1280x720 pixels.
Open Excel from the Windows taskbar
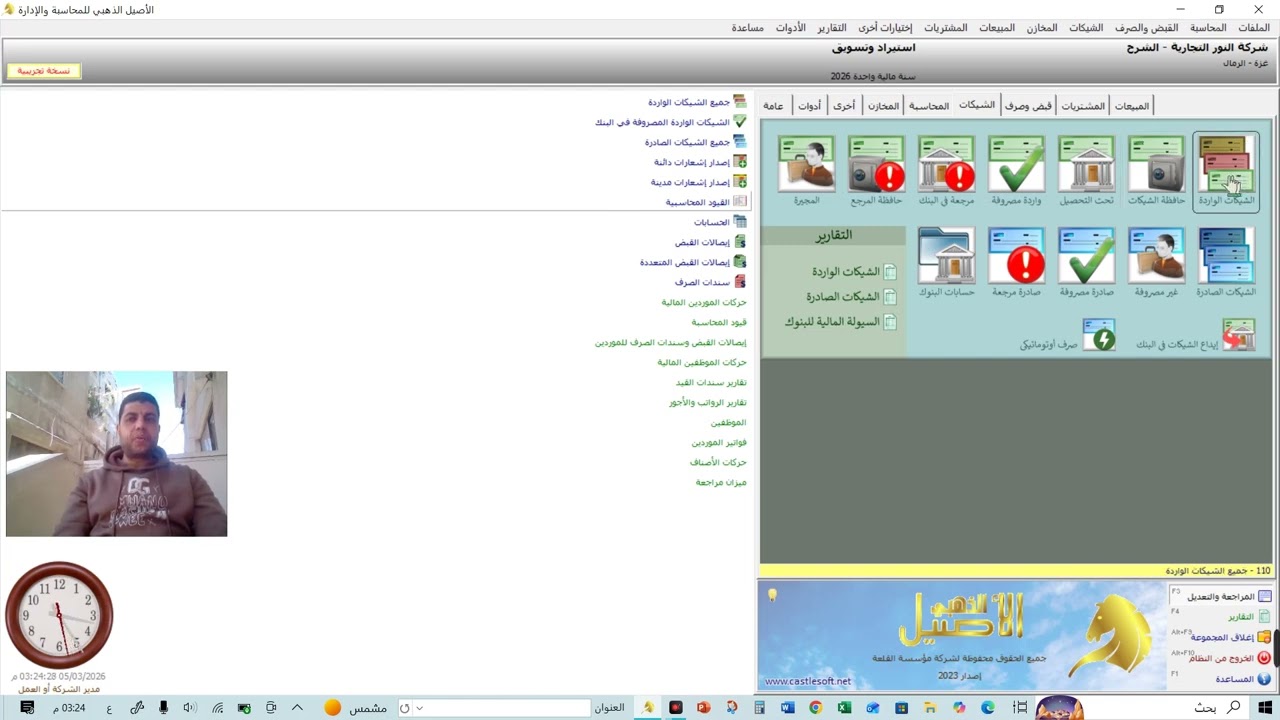coord(844,708)
